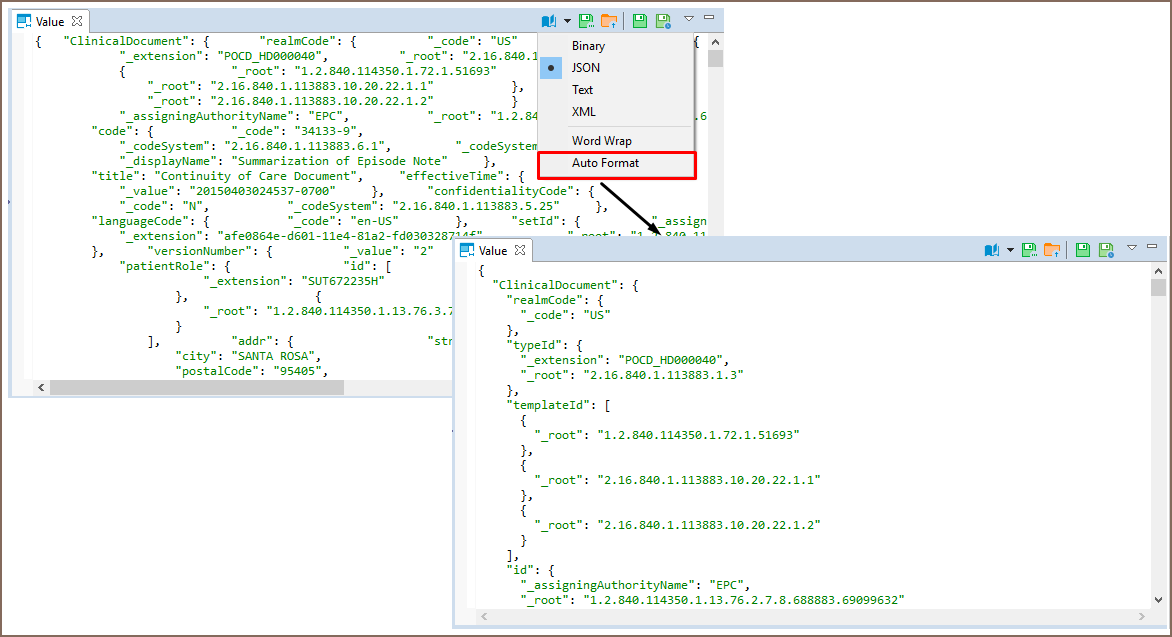1172x637 pixels.
Task: Click the blue book icon in the formatted Value panel
Action: pos(992,250)
